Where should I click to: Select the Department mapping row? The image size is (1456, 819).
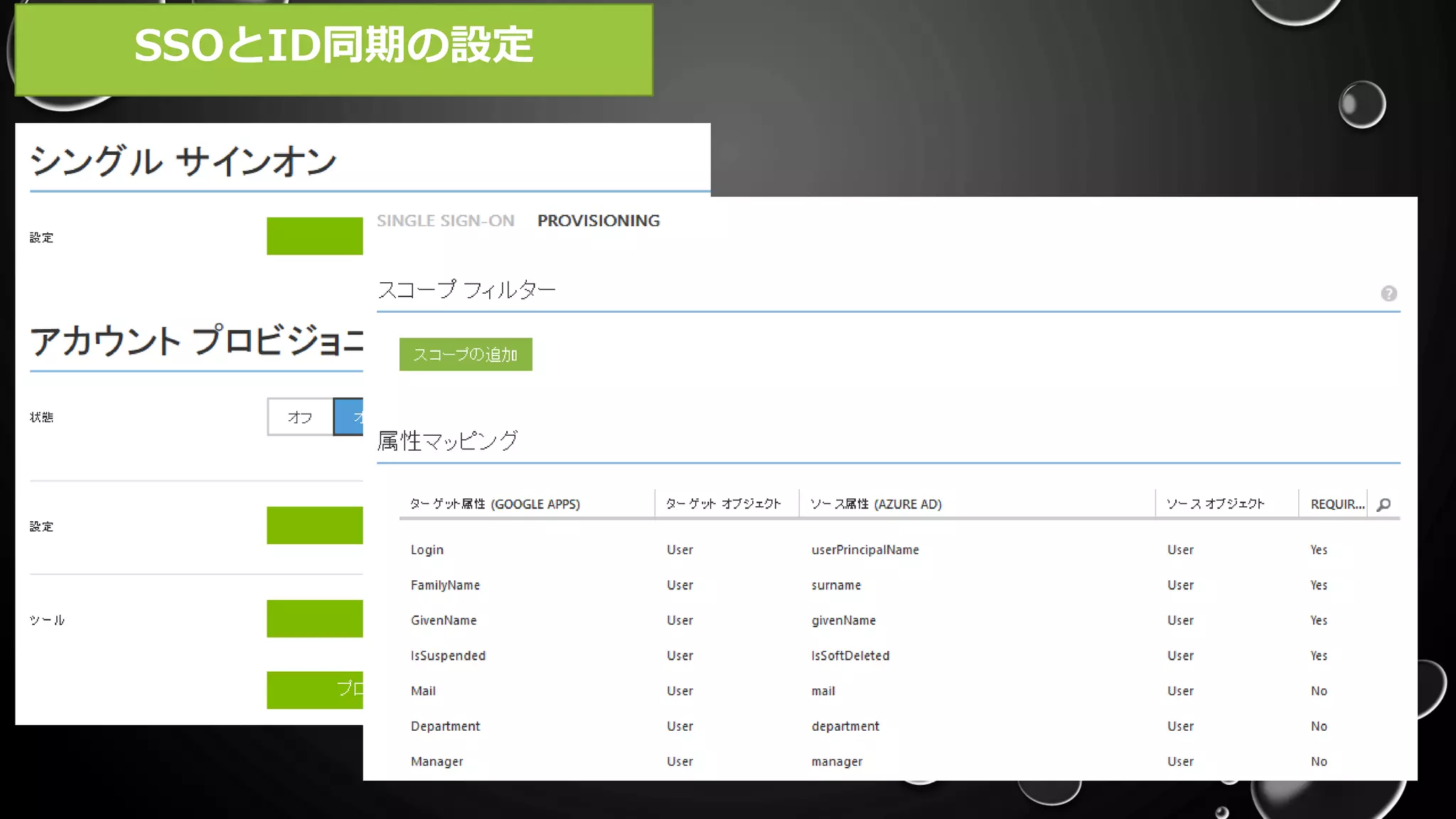coord(445,726)
